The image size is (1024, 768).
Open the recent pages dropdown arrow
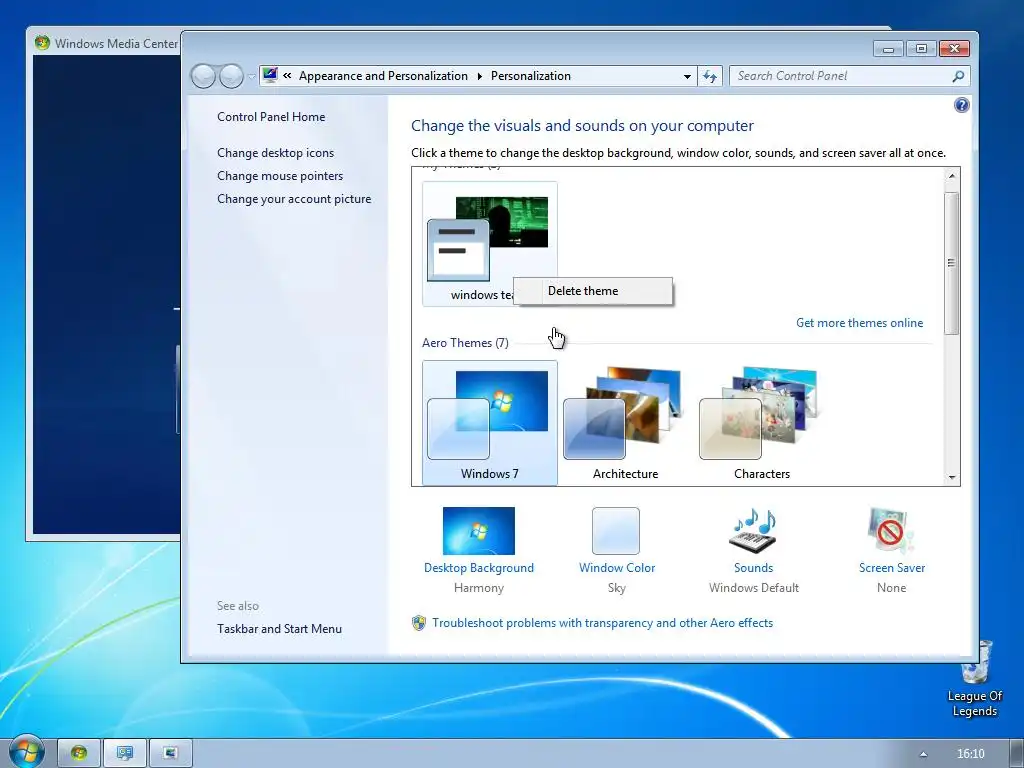coord(251,77)
